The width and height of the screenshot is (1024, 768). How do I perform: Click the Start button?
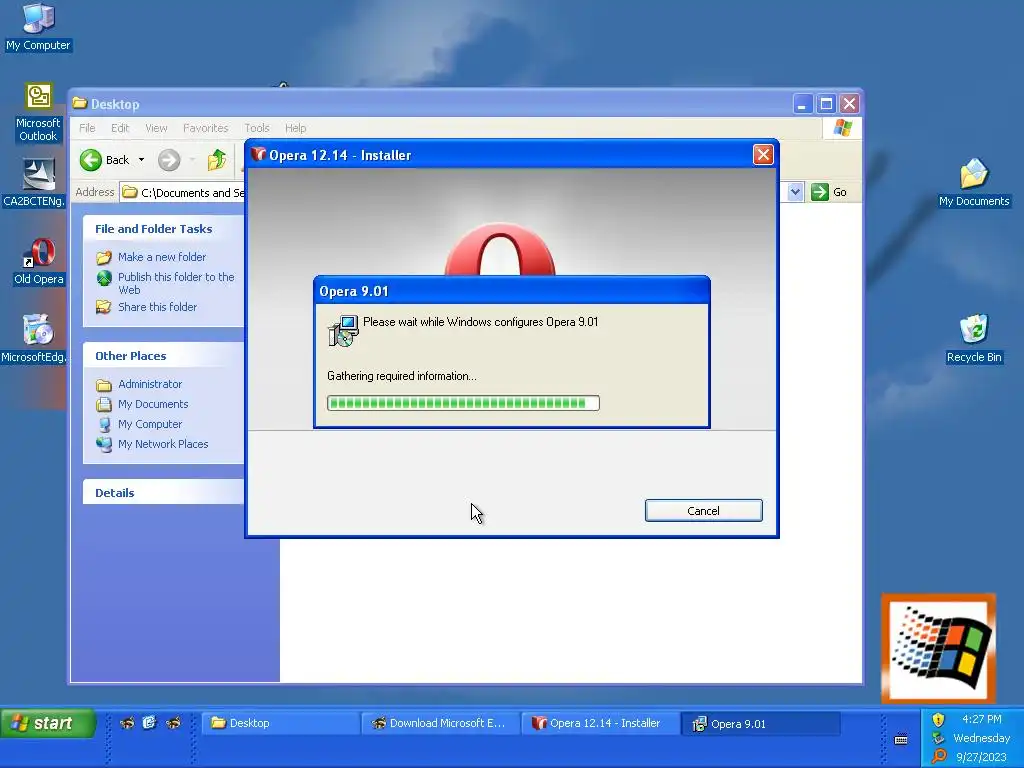pos(47,723)
